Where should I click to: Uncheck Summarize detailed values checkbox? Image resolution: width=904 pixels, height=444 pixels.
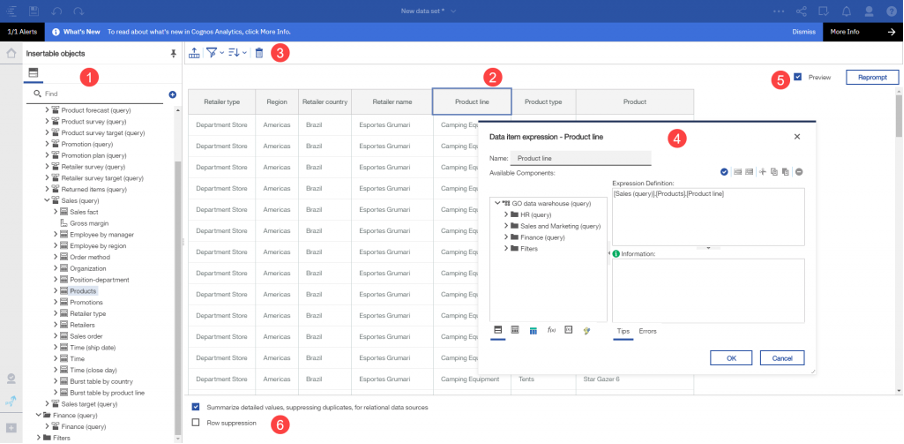coord(196,407)
